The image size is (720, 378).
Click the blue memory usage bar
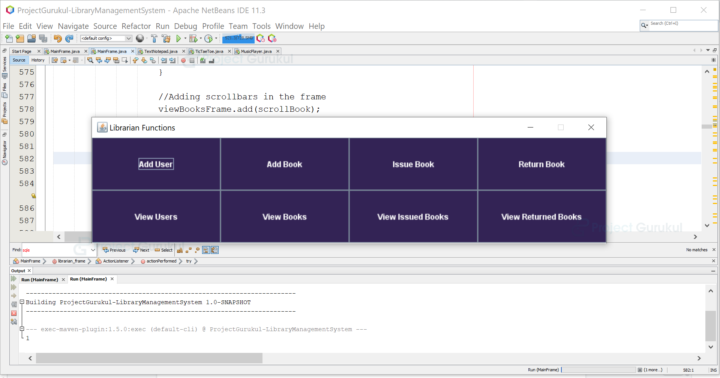pyautogui.click(x=238, y=39)
